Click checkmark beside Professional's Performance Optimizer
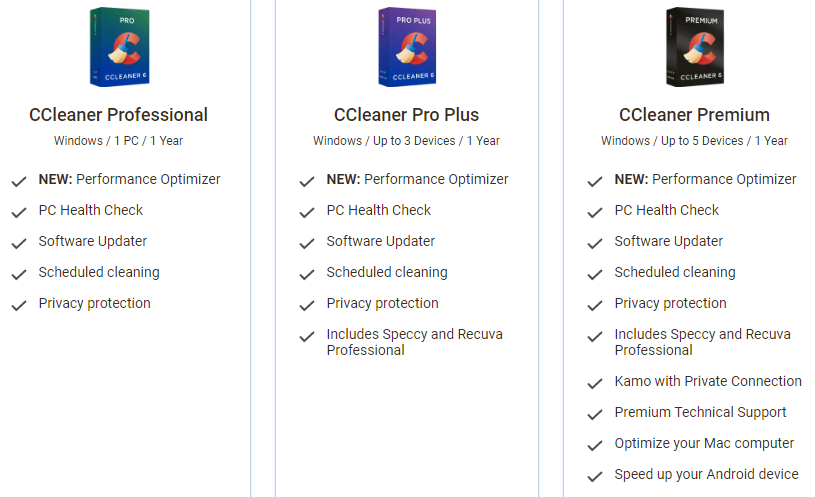815x497 pixels. (19, 181)
